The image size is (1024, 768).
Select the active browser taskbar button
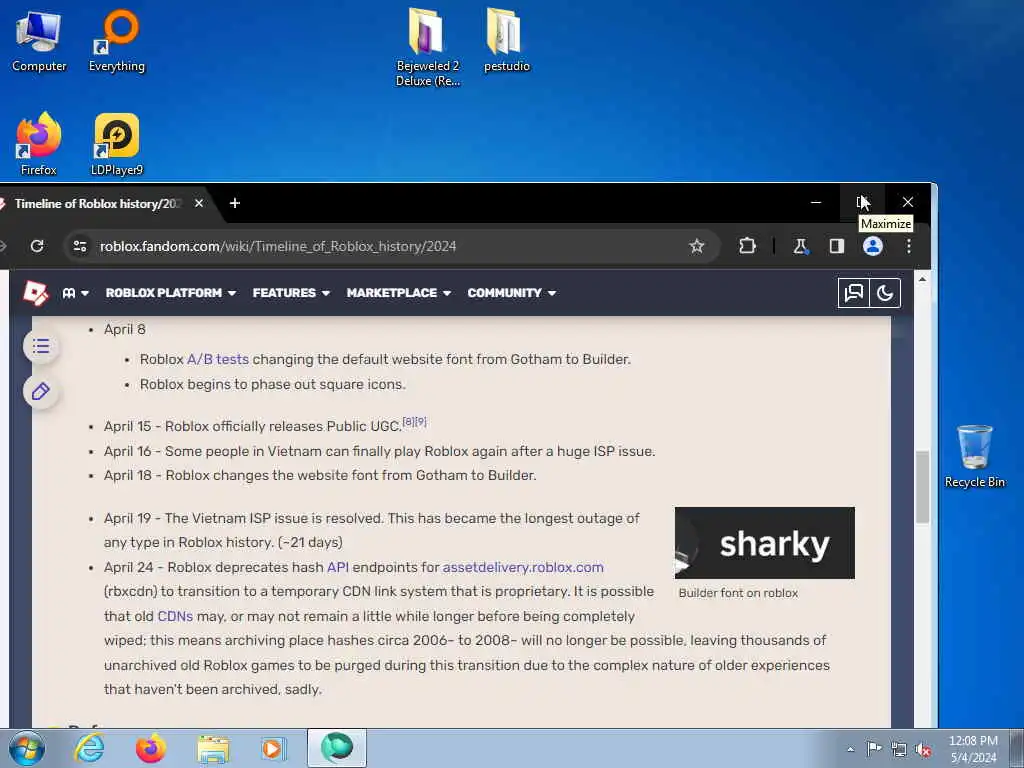click(x=337, y=748)
